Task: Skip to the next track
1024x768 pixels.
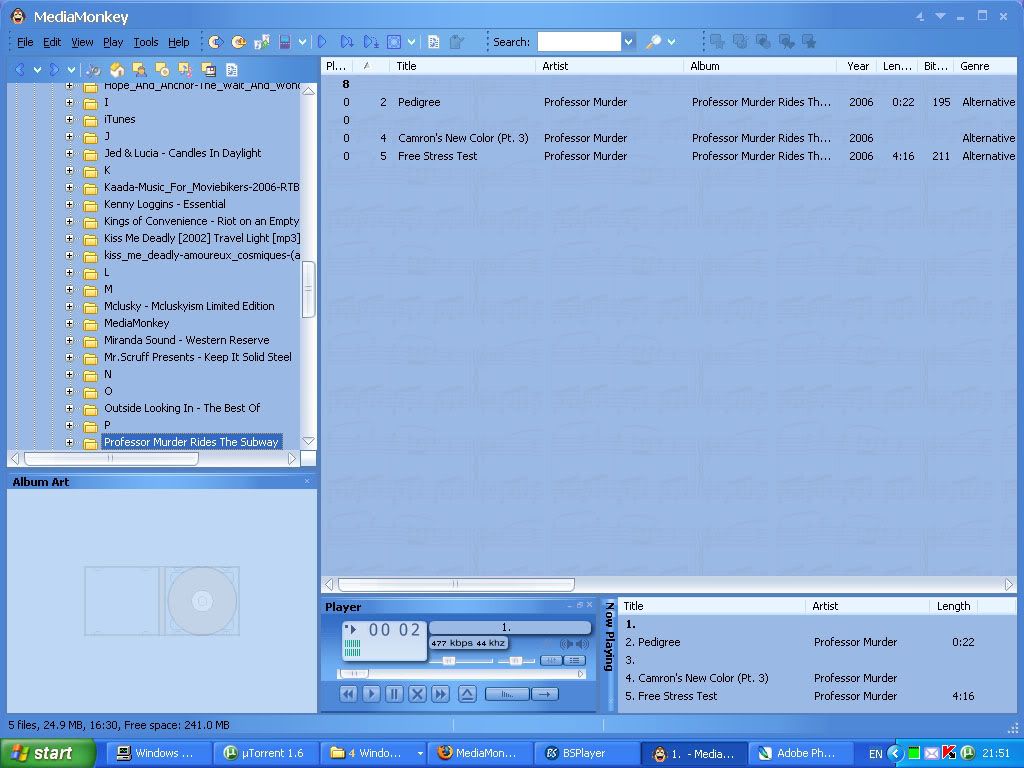Action: (x=440, y=694)
